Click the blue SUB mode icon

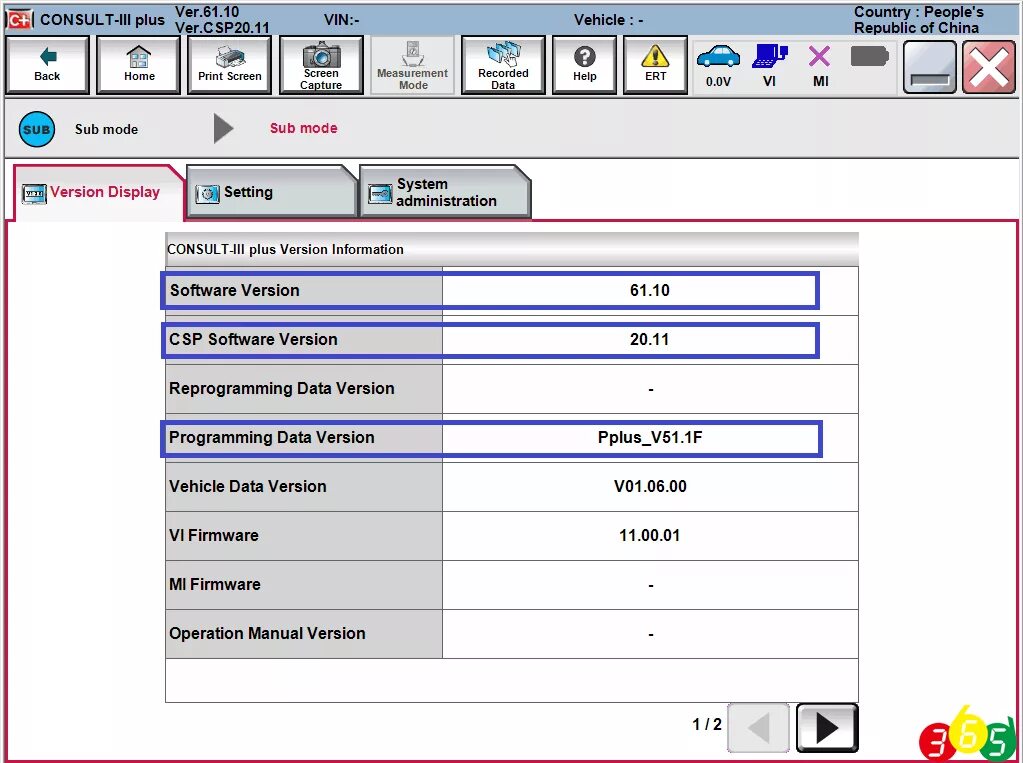click(x=37, y=129)
